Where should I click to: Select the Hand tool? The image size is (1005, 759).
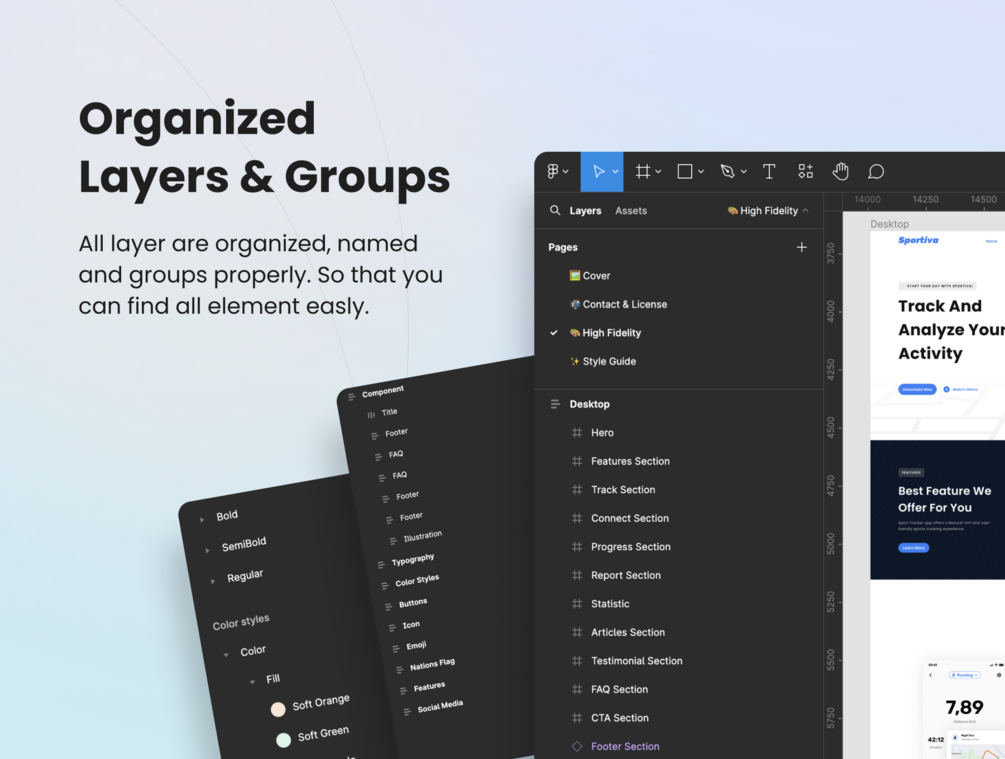tap(840, 171)
